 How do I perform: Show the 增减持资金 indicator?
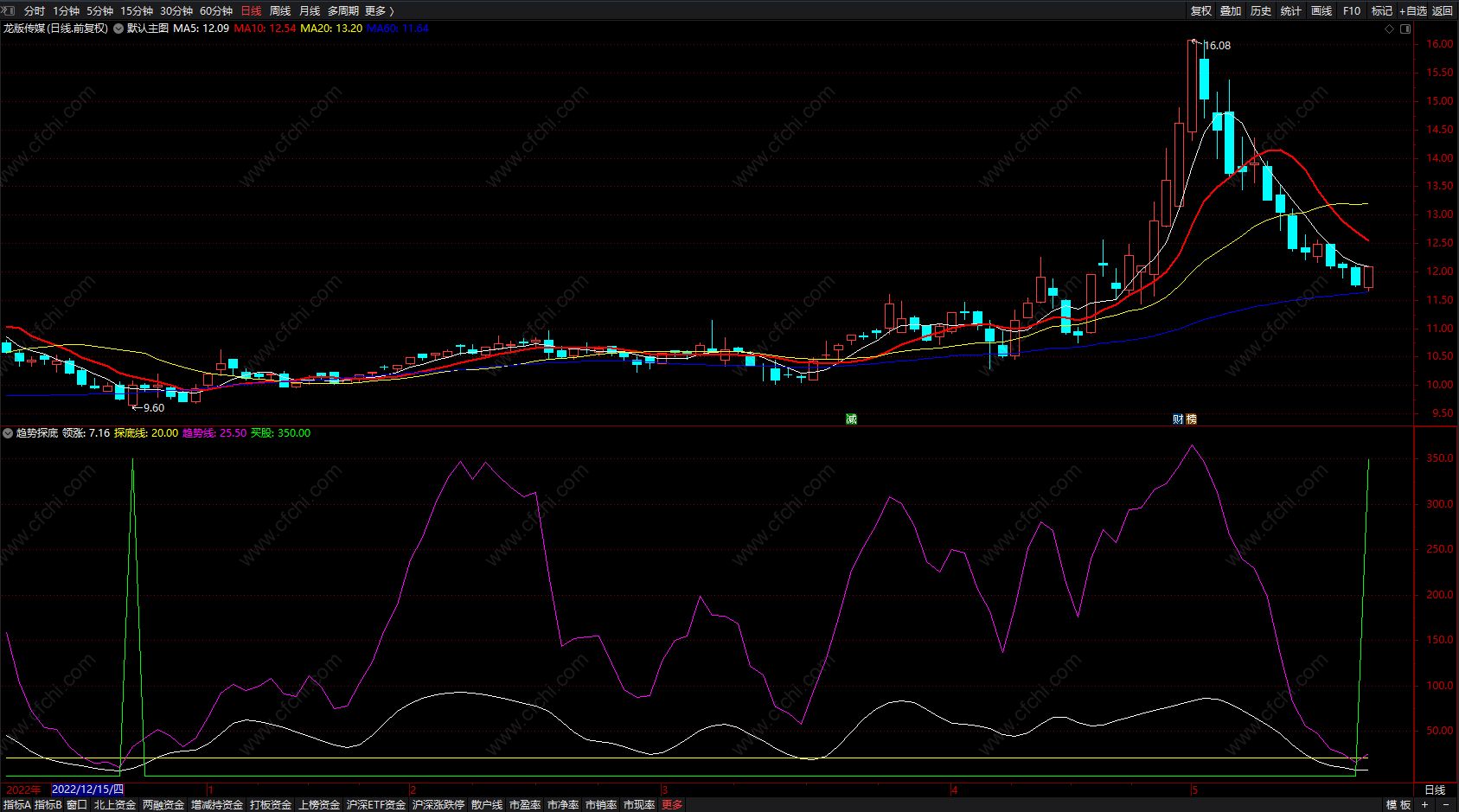tap(217, 805)
